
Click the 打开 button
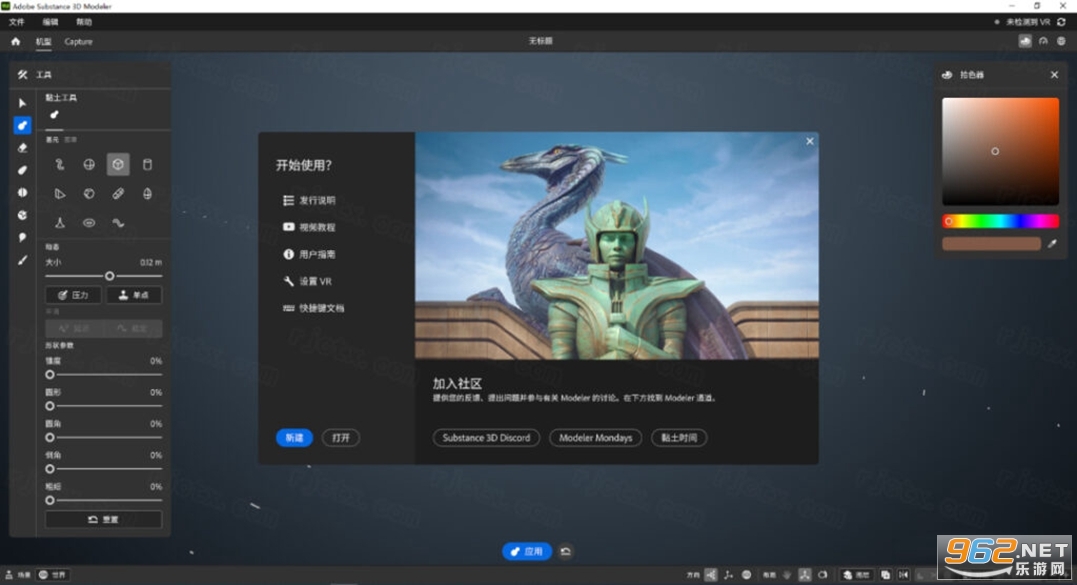point(341,438)
